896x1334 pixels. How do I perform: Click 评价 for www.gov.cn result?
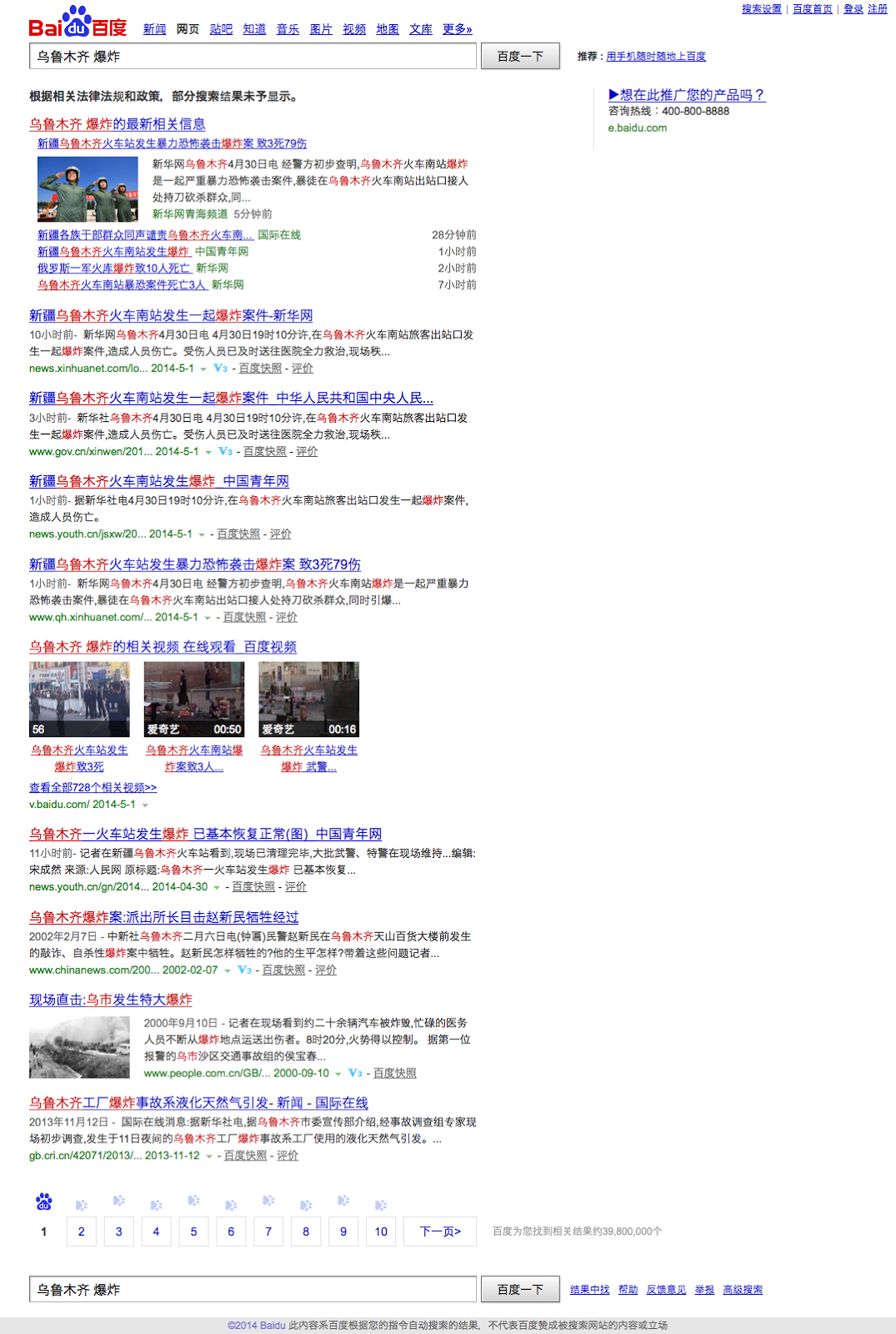(x=307, y=451)
